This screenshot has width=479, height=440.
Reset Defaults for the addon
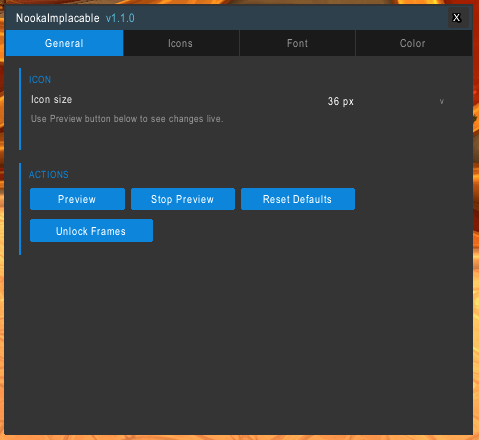pos(298,199)
